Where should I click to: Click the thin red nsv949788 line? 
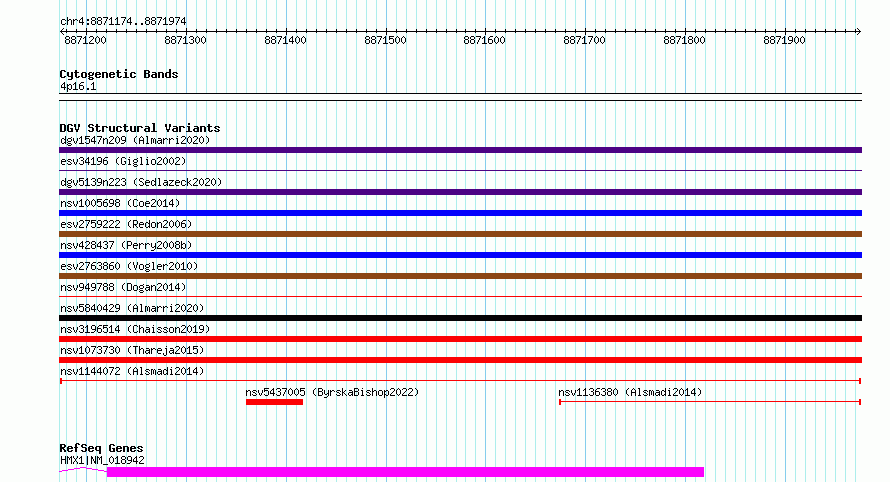pos(460,296)
